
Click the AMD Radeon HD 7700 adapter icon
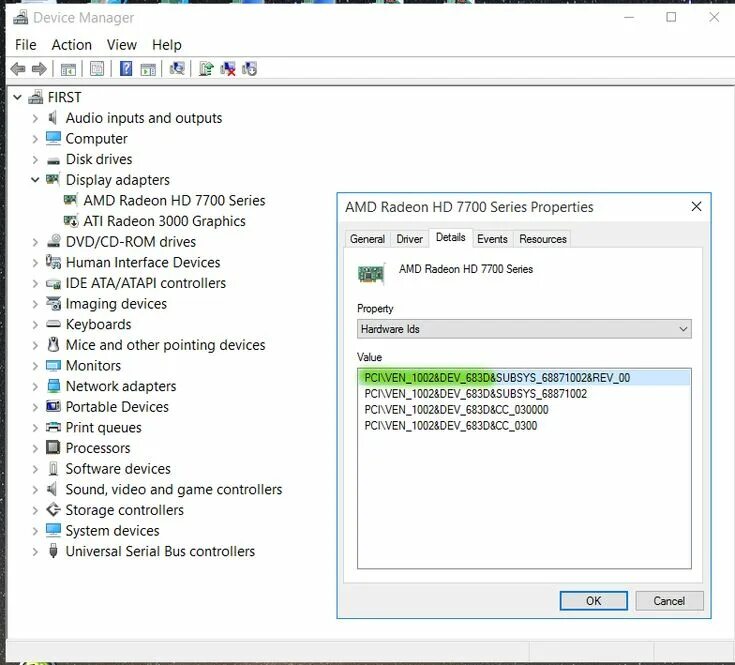(70, 200)
